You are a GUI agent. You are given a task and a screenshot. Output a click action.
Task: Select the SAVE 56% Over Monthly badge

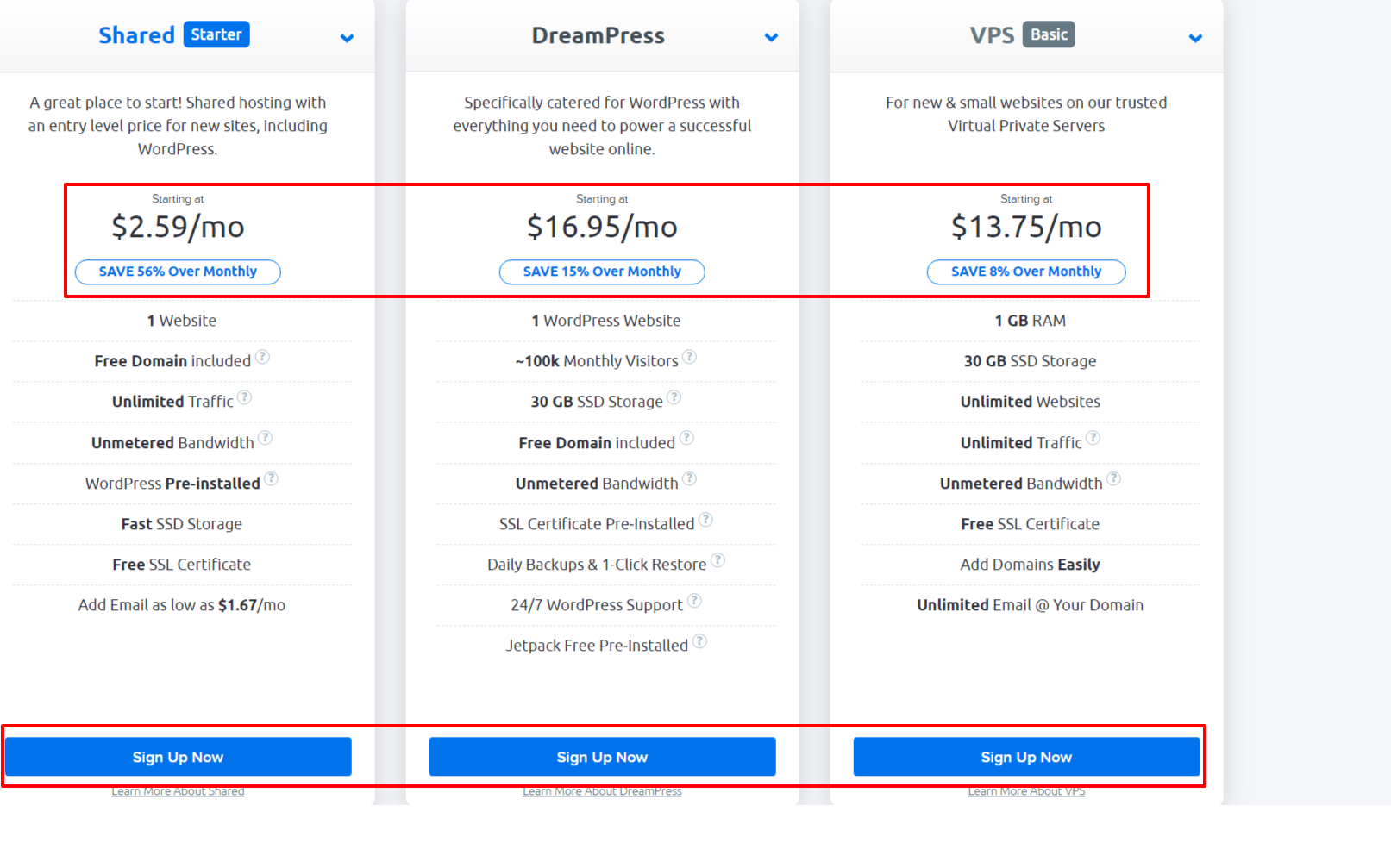[x=178, y=272]
